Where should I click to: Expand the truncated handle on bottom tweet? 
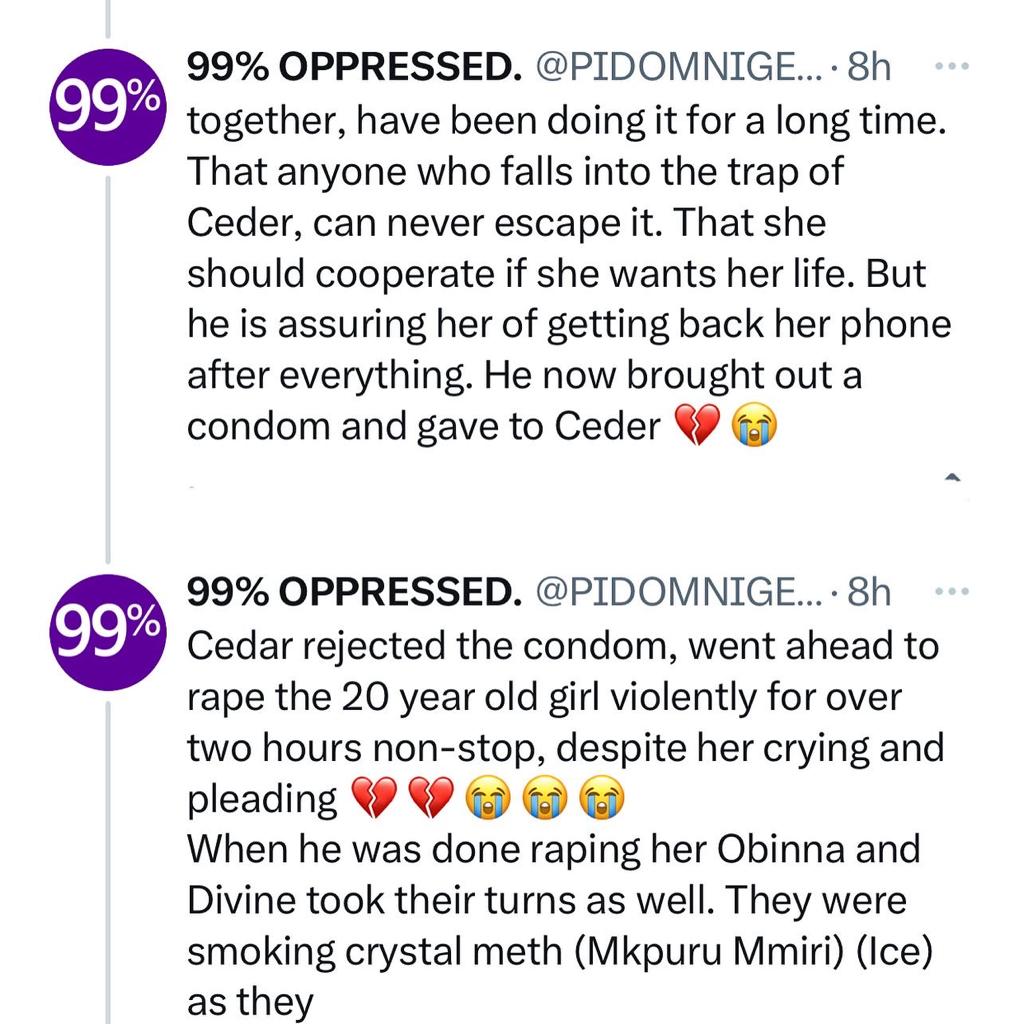pos(680,590)
